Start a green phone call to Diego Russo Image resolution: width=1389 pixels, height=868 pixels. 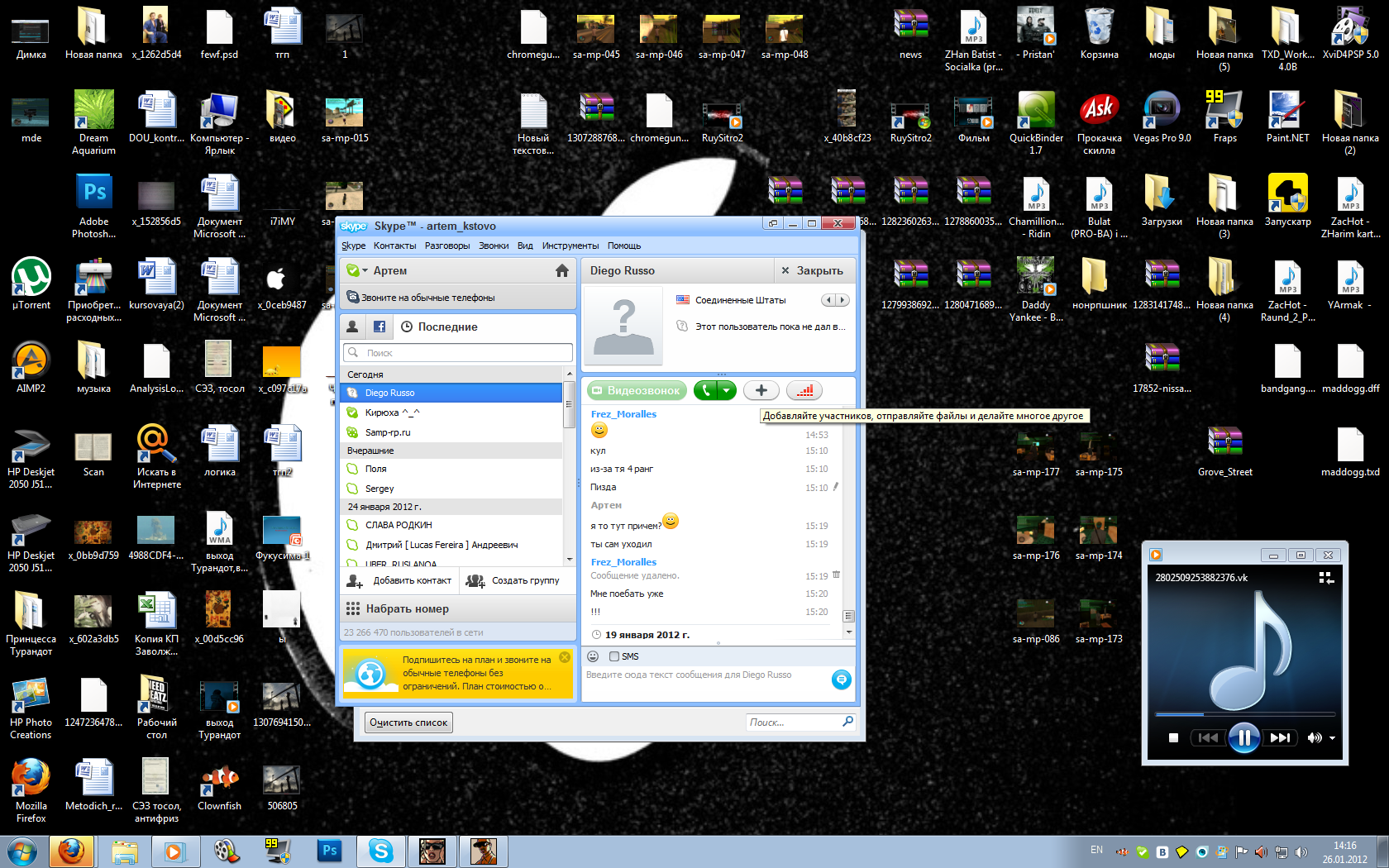coord(707,390)
